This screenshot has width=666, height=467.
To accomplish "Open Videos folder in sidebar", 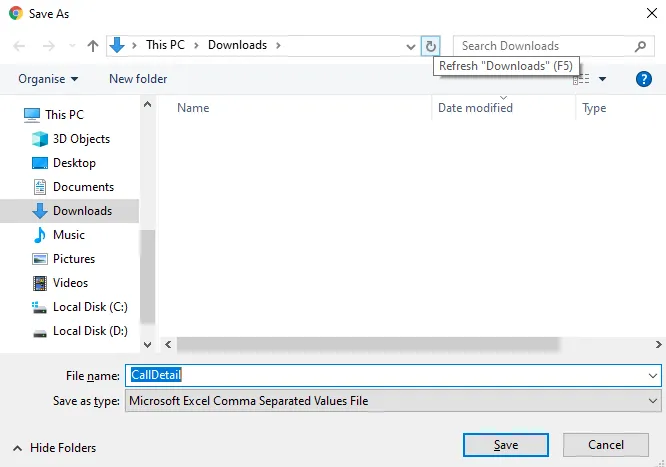I will 71,283.
